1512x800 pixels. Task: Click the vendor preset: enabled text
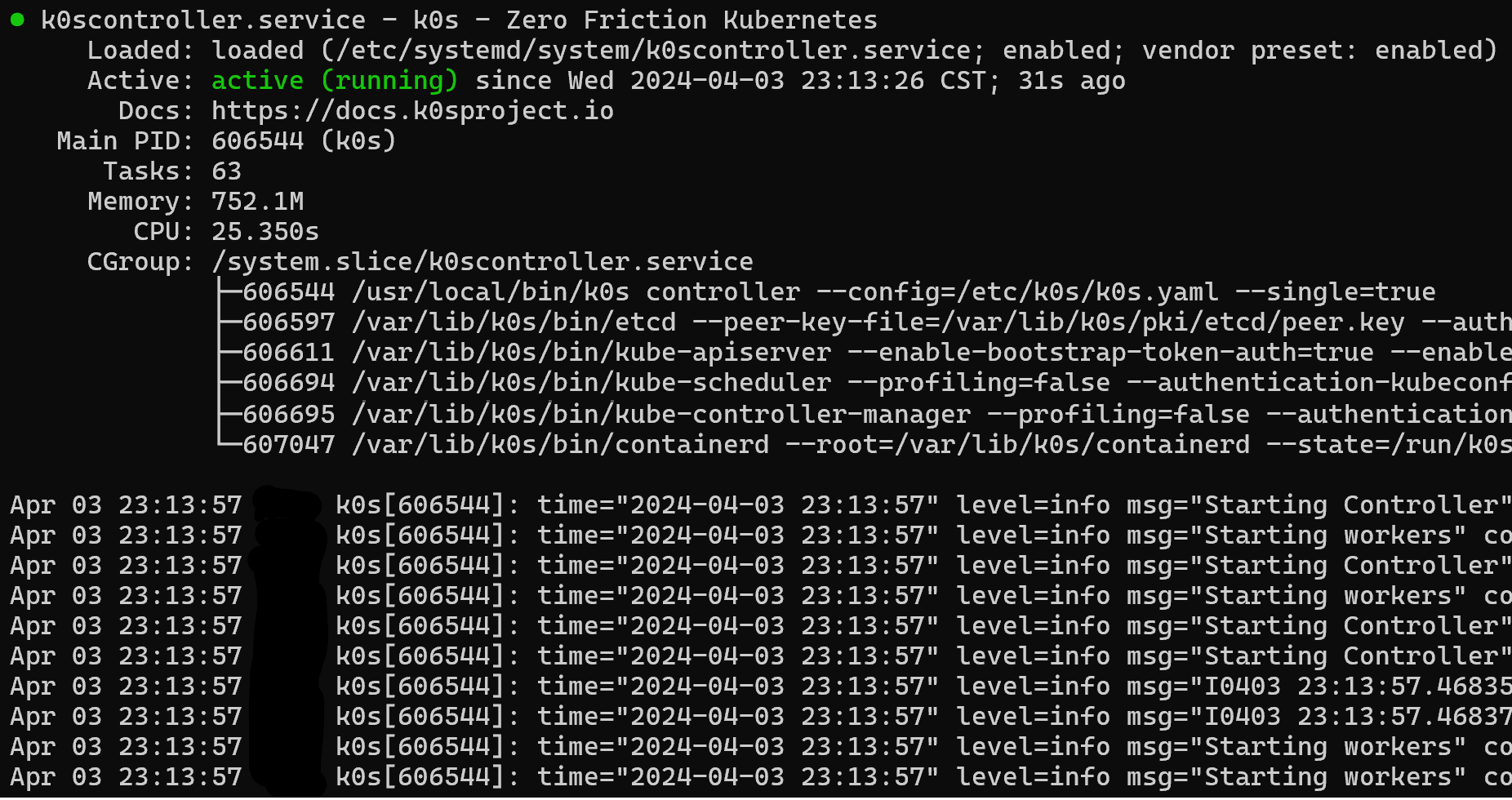(x=1319, y=50)
